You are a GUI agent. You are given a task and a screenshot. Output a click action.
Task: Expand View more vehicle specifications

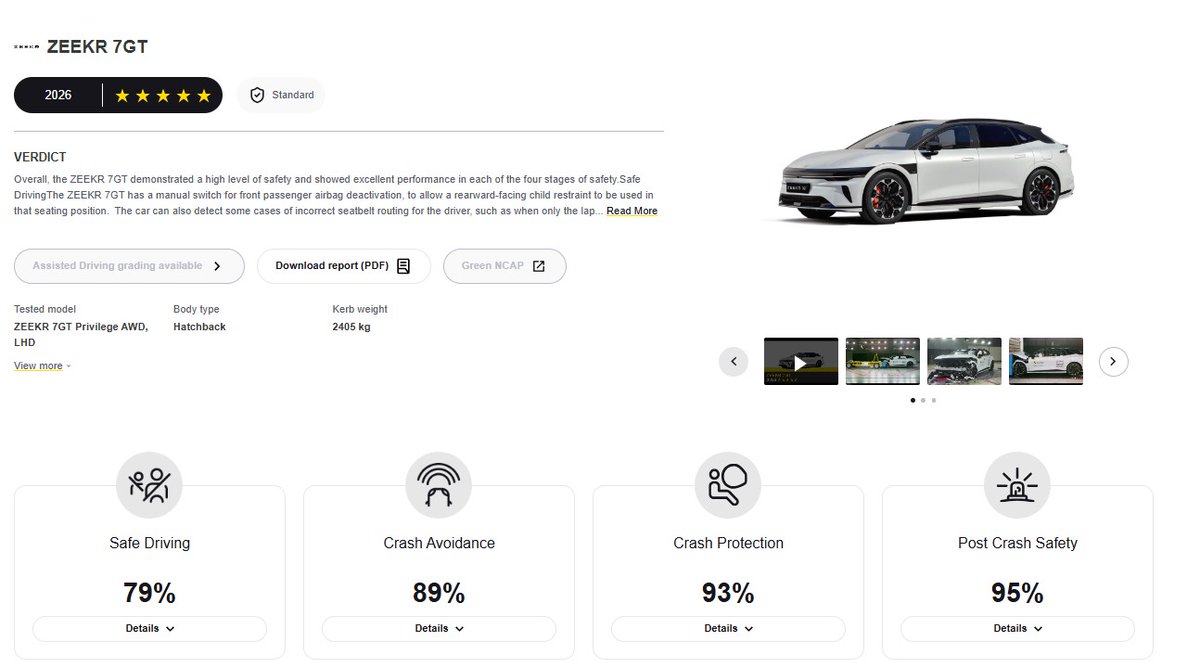(x=42, y=366)
